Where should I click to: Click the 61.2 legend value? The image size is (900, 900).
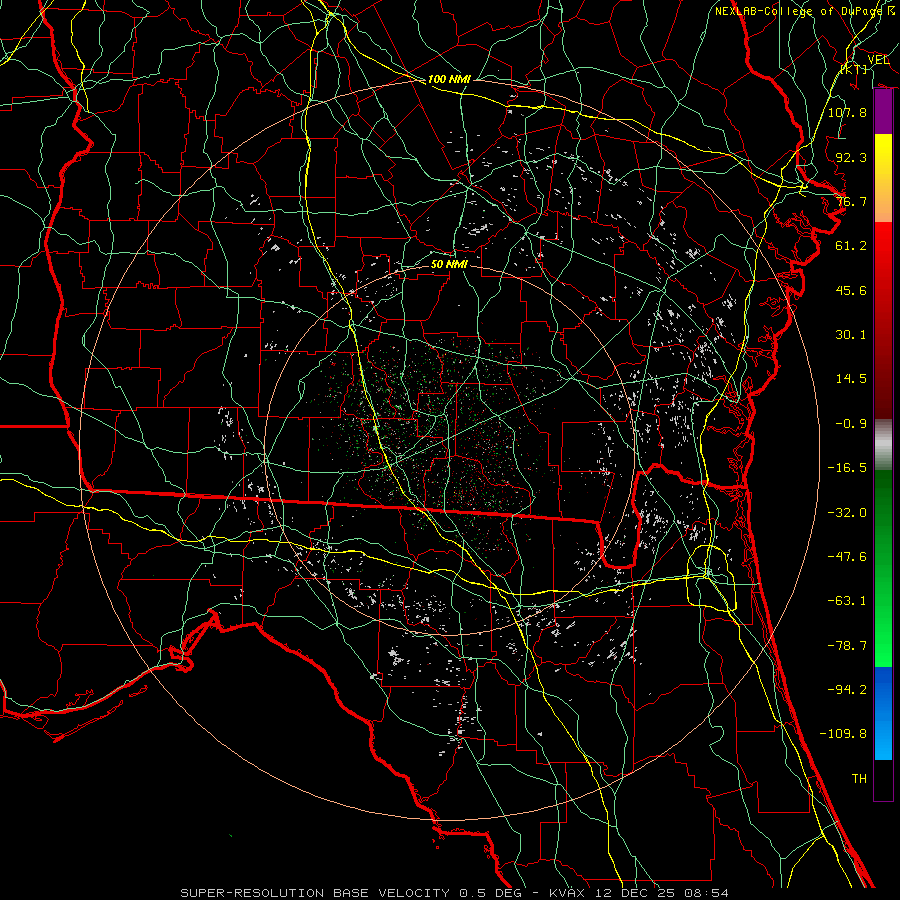click(x=851, y=246)
